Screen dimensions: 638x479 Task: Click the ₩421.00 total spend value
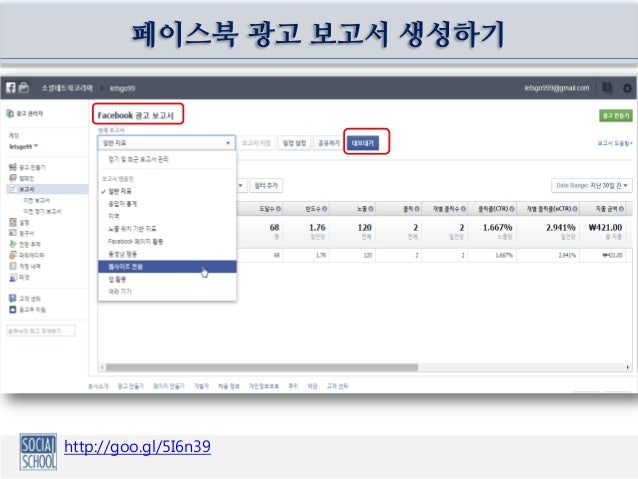tap(605, 227)
